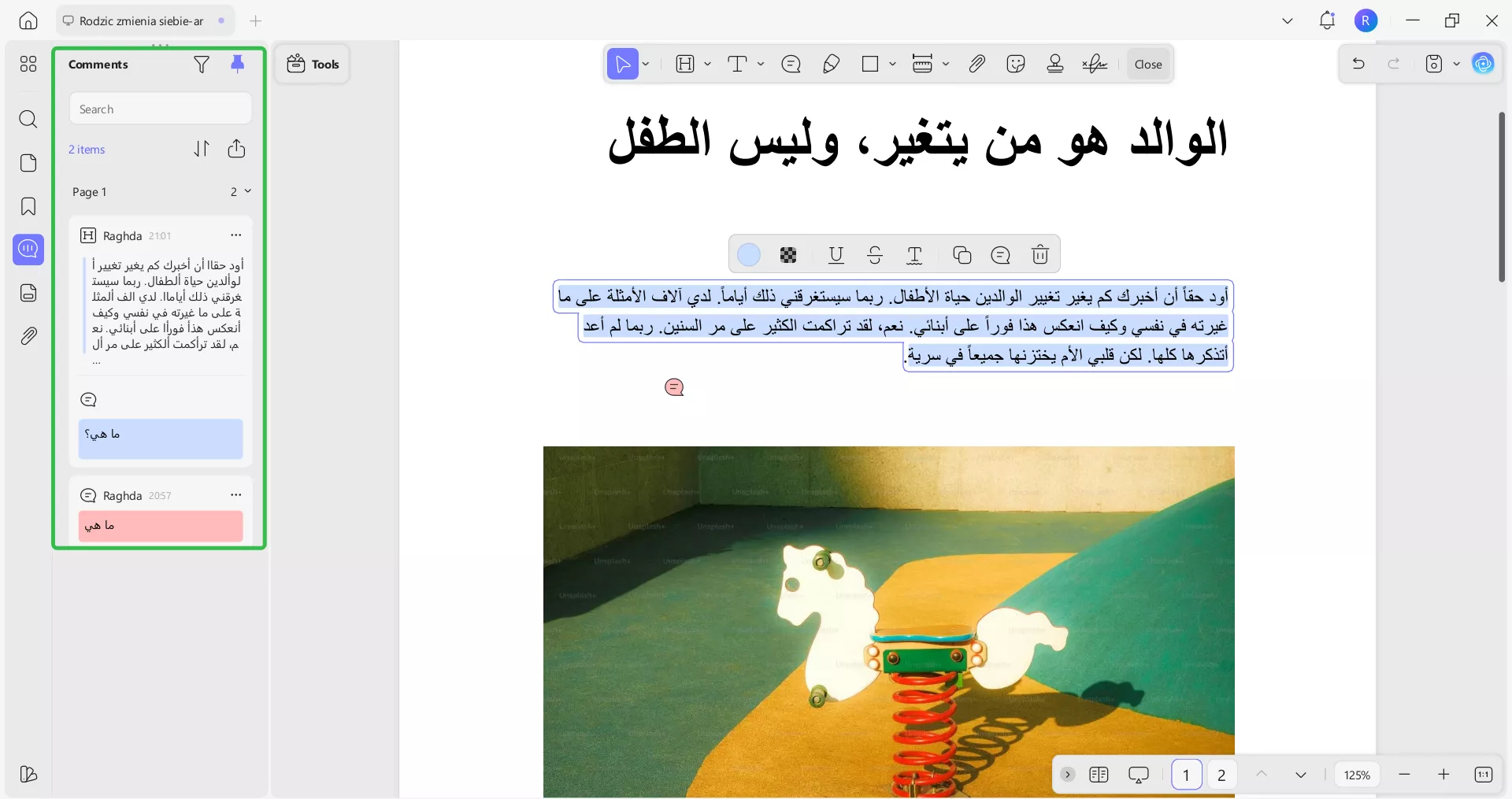
Task: Toggle pinned comments filter in Comments panel
Action: 239,65
